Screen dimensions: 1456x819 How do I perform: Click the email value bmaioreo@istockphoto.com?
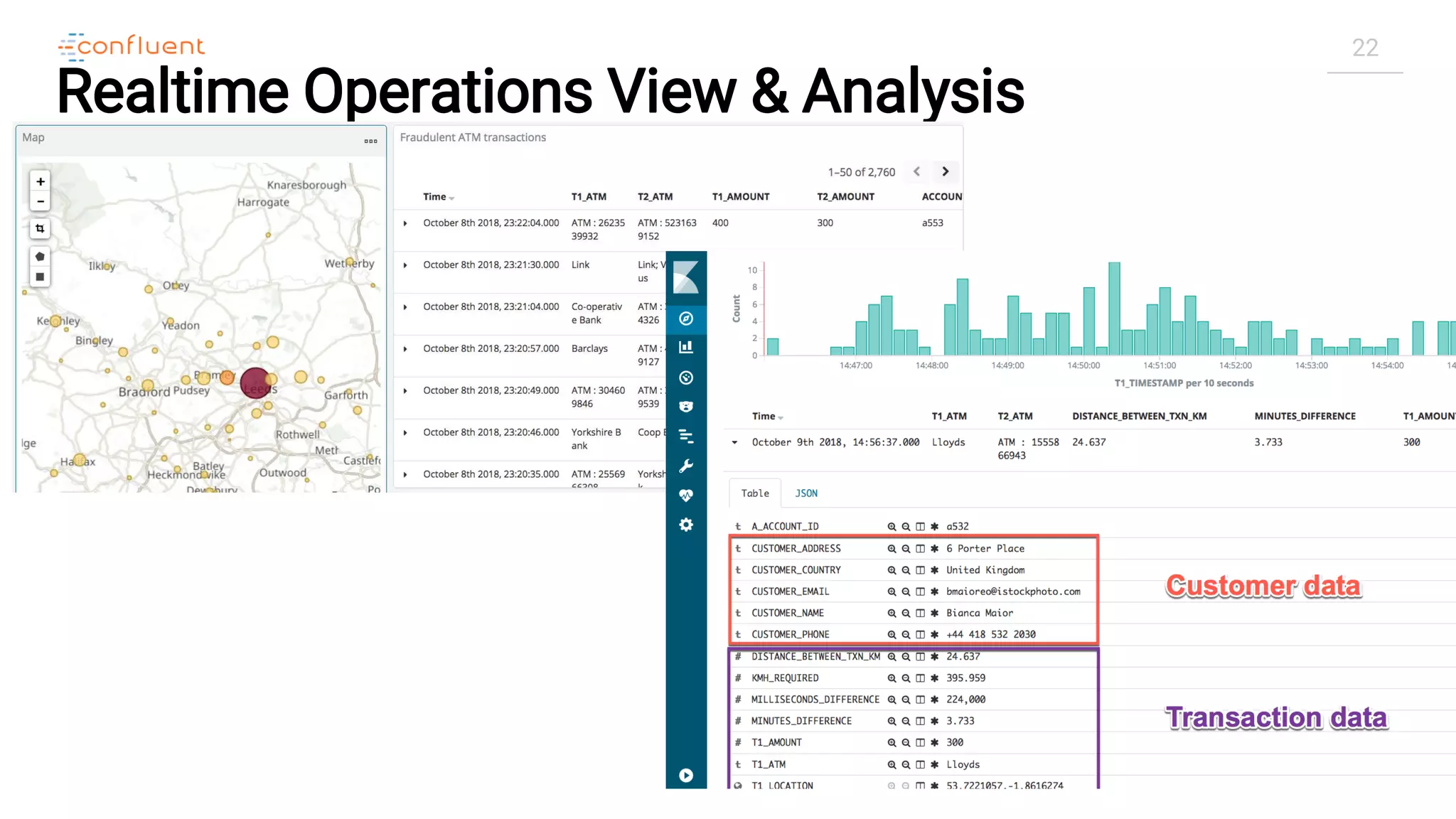1013,591
